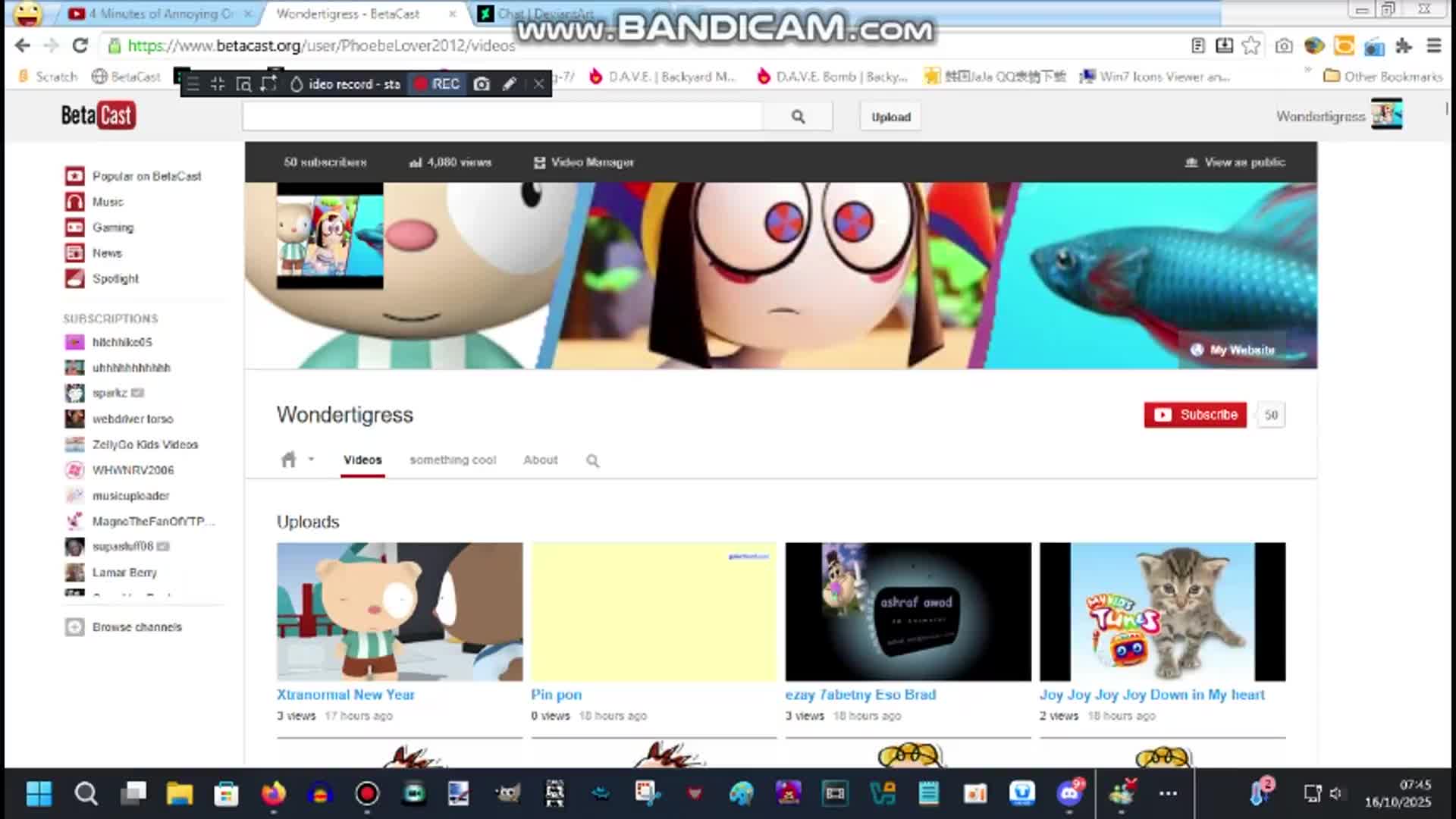This screenshot has width=1456, height=819.
Task: Click the red Subscribe button
Action: (x=1195, y=415)
